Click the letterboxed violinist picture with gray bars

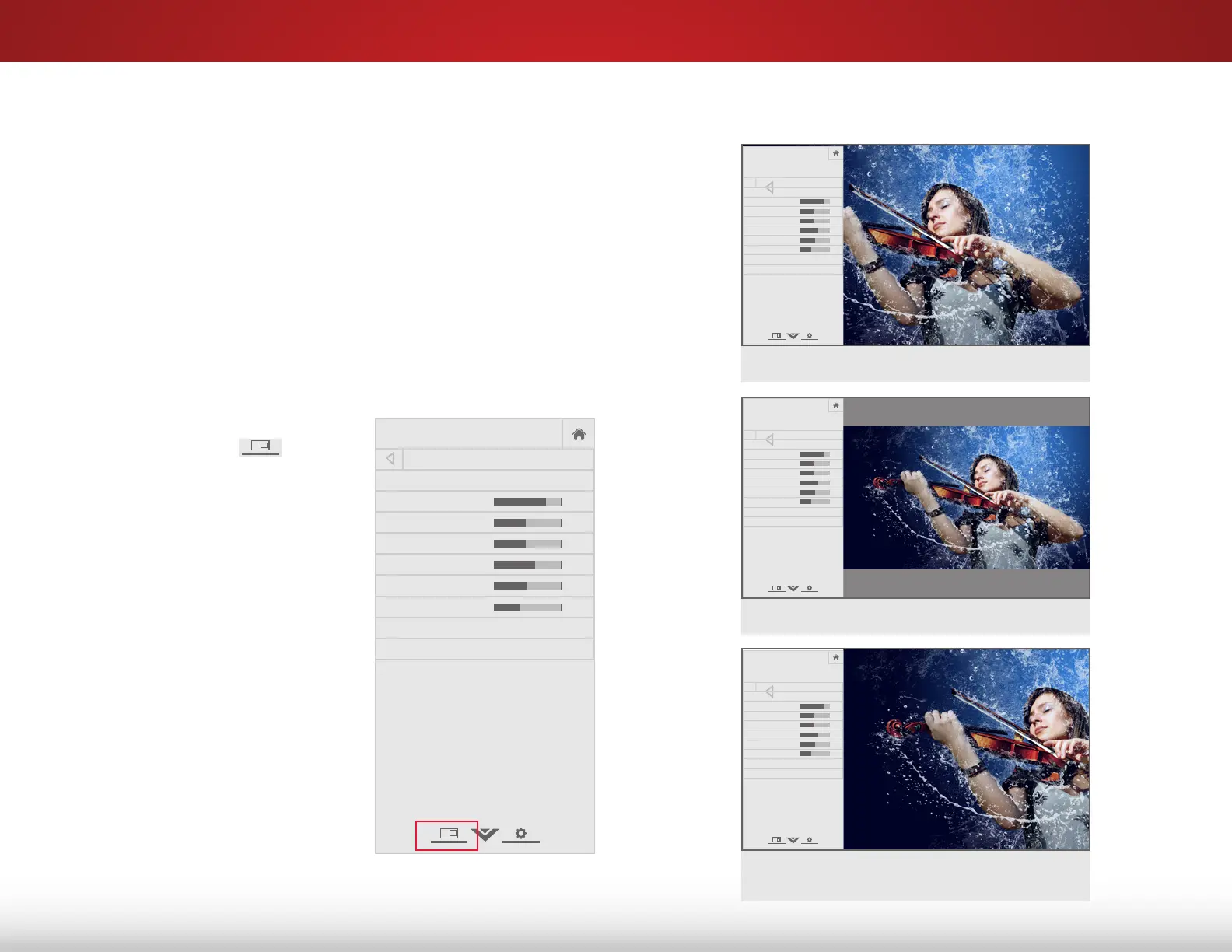(x=966, y=498)
